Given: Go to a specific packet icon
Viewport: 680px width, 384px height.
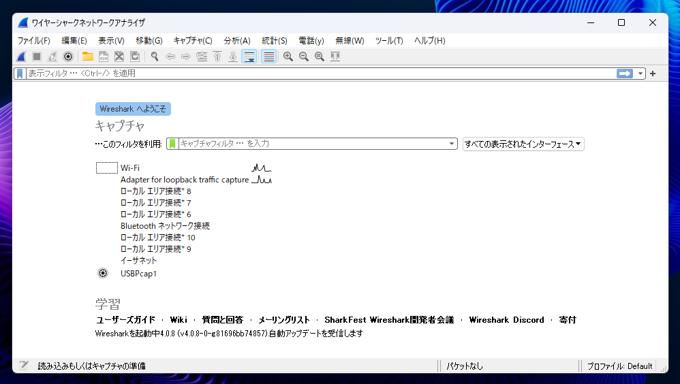Looking at the screenshot, I should 202,56.
